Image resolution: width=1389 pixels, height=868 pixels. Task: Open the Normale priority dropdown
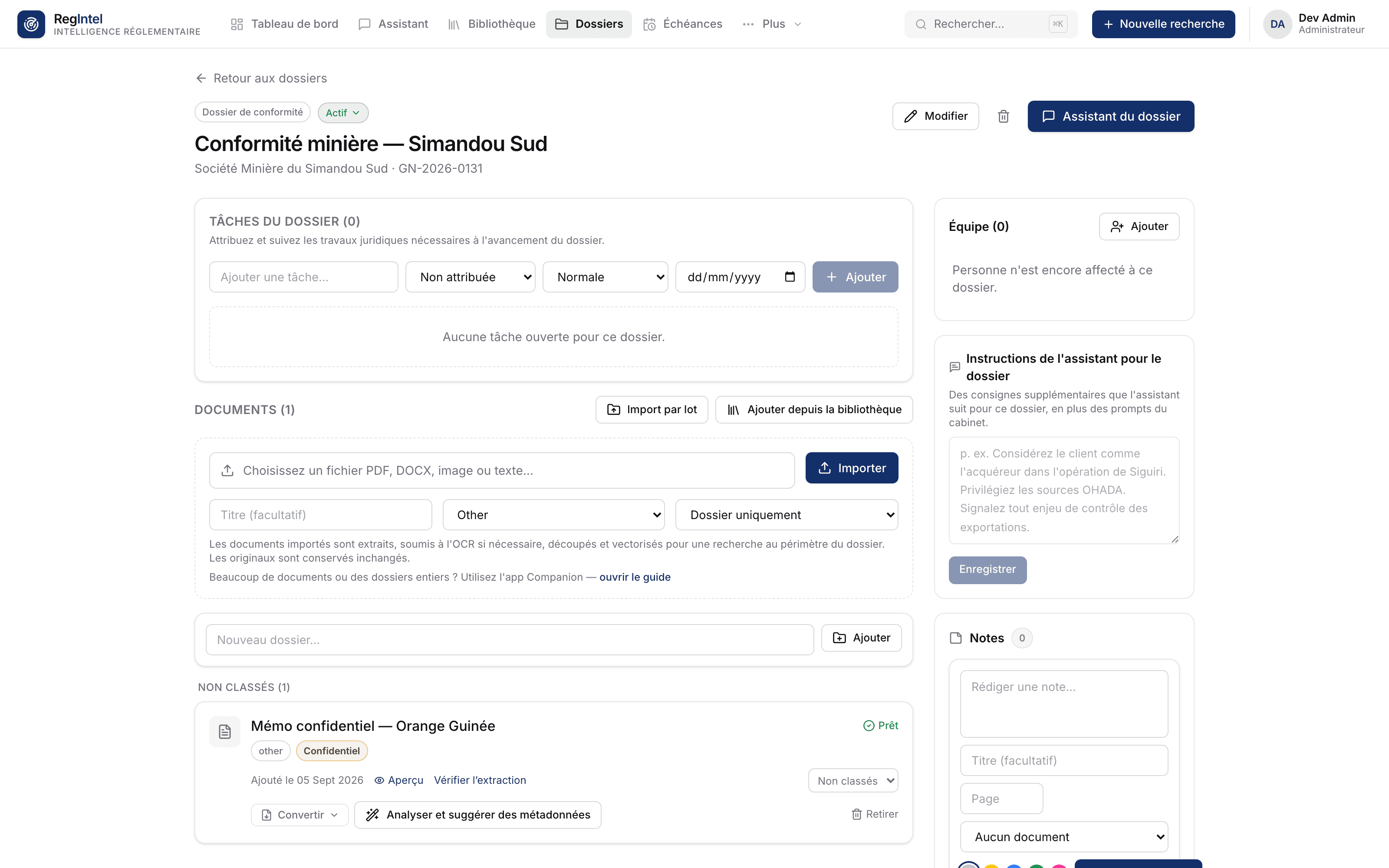605,277
